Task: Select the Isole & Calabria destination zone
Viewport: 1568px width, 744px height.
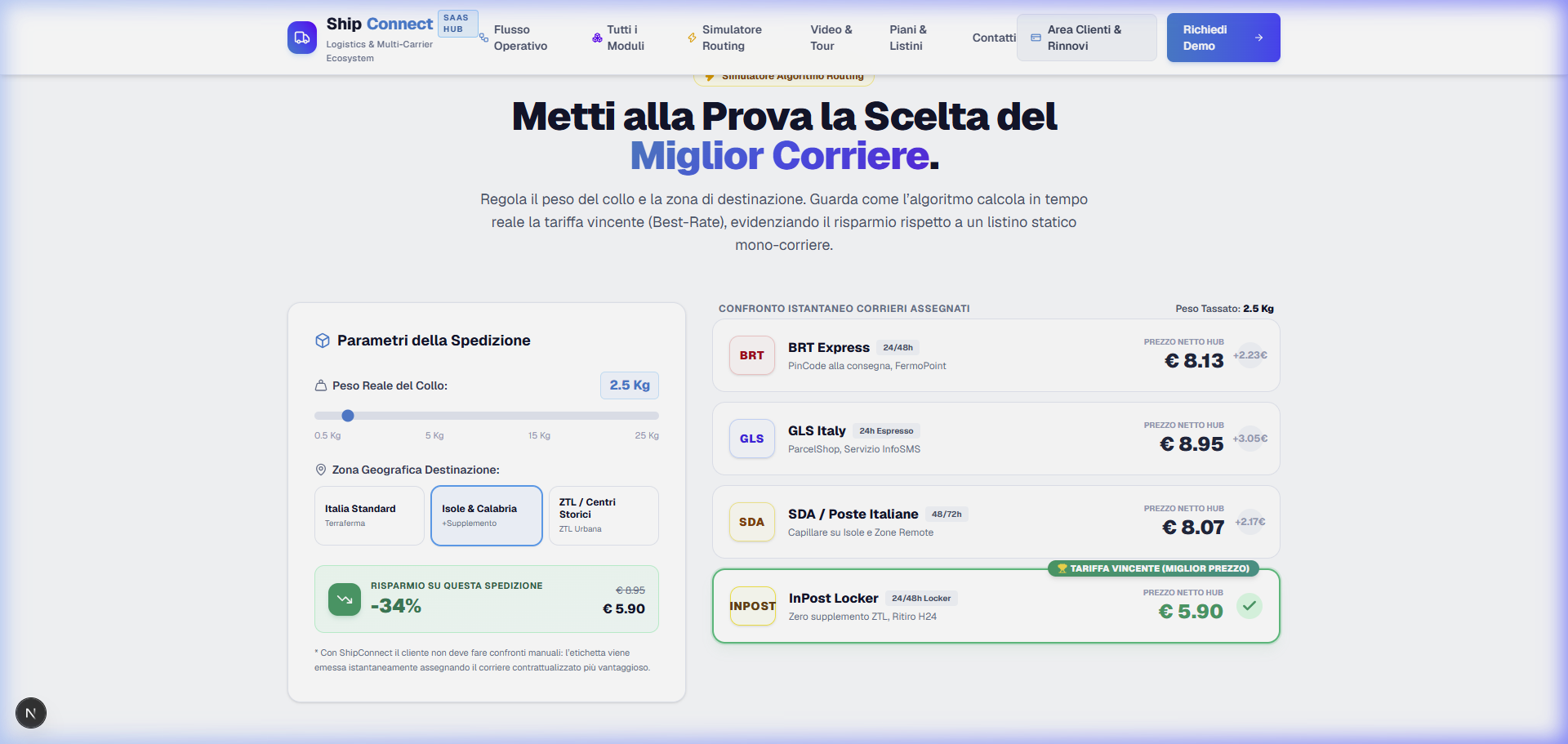Action: pyautogui.click(x=487, y=515)
